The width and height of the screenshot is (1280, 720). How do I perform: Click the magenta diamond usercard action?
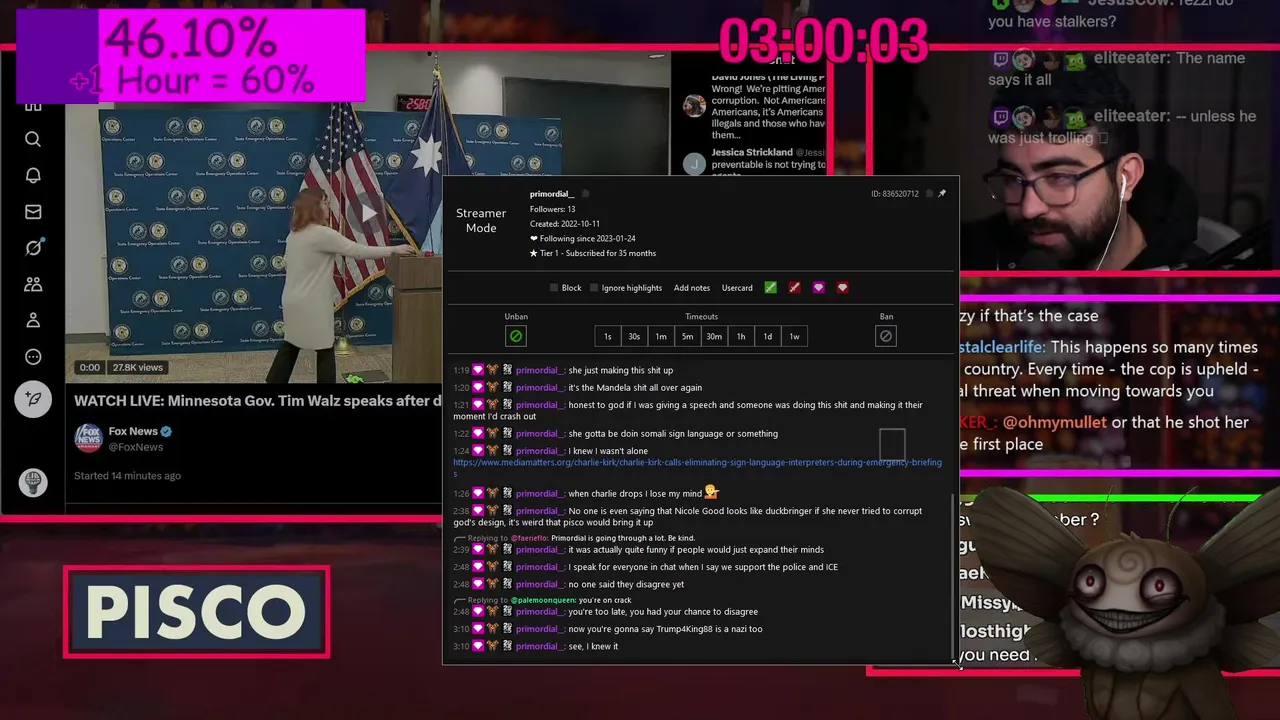coord(819,288)
